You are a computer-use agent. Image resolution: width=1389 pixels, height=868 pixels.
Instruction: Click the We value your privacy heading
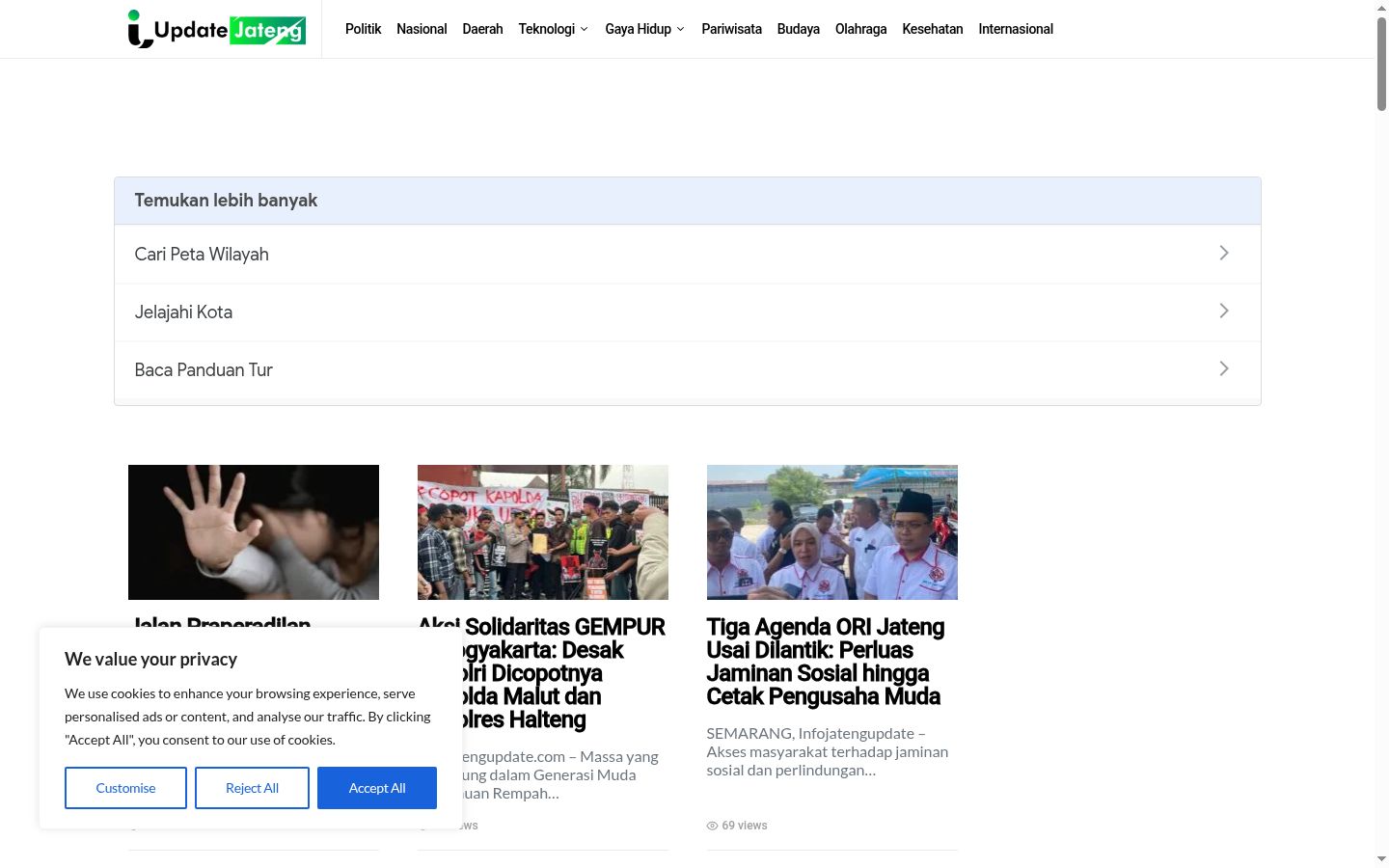(x=150, y=660)
